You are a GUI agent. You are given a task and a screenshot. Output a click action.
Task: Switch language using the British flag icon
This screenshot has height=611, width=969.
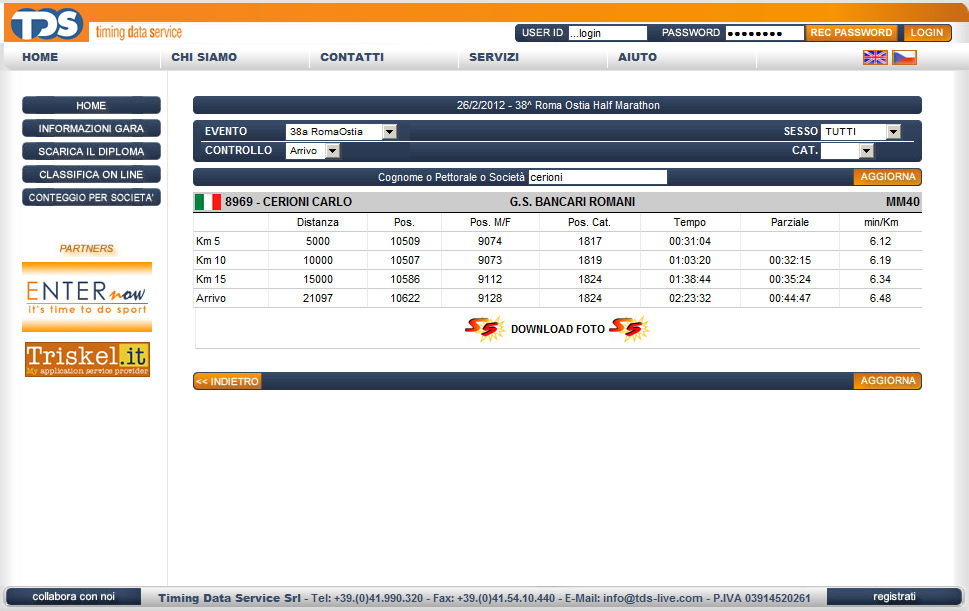(x=875, y=58)
